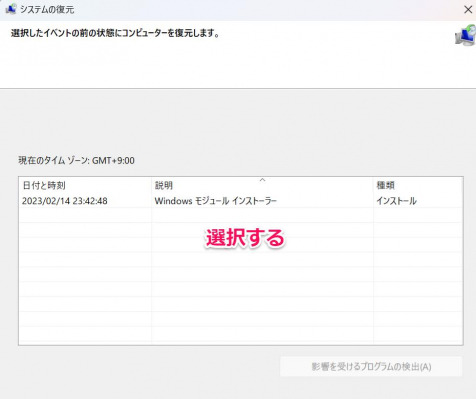Screen dimensions: 476x399
Task: Click 影響を受けるプログラムの検出(A) button
Action: click(371, 367)
